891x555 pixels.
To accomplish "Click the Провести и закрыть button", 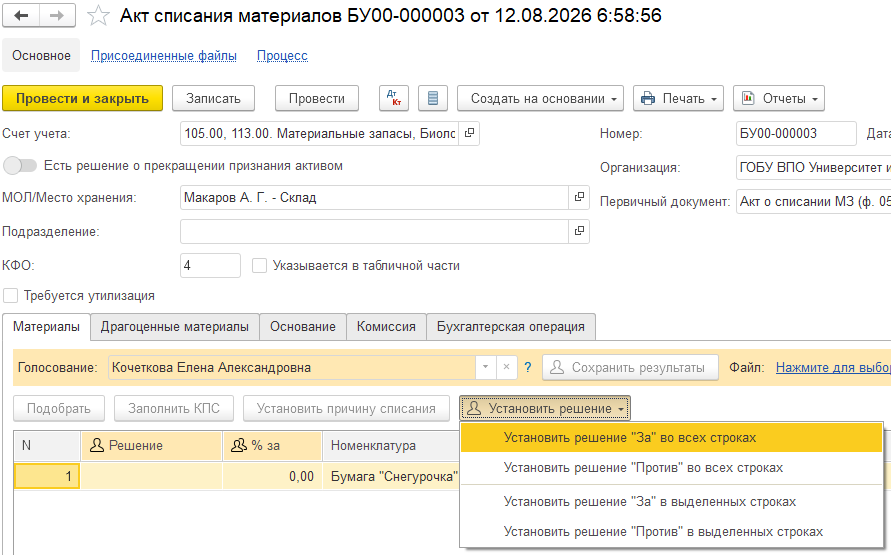I will pyautogui.click(x=82, y=98).
